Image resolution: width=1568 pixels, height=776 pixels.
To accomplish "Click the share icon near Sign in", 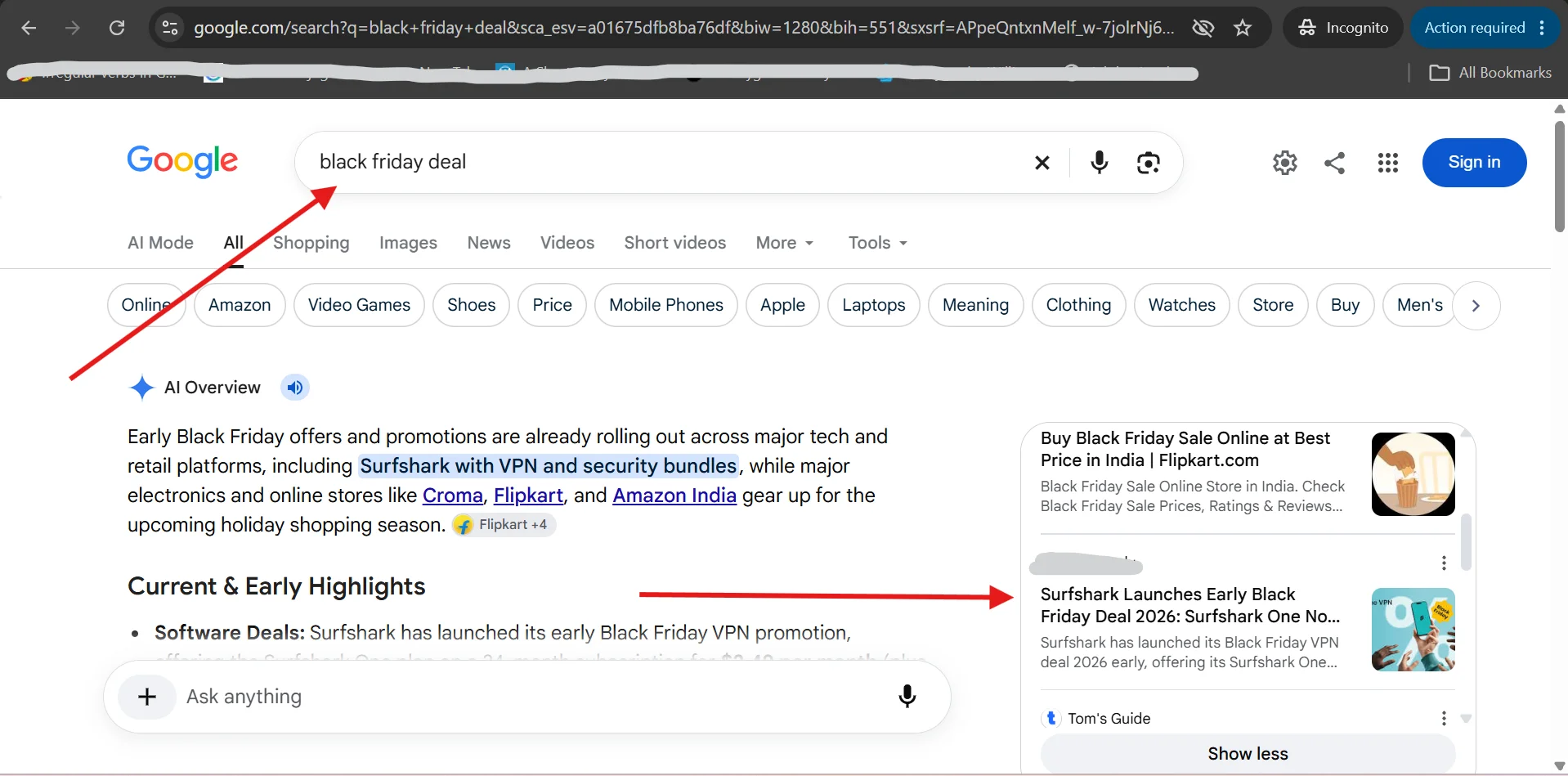I will [1335, 163].
